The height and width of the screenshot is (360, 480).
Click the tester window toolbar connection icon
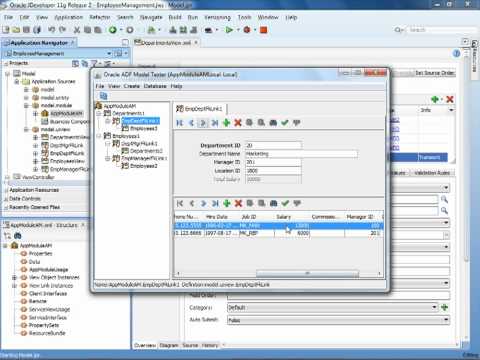coord(103,96)
